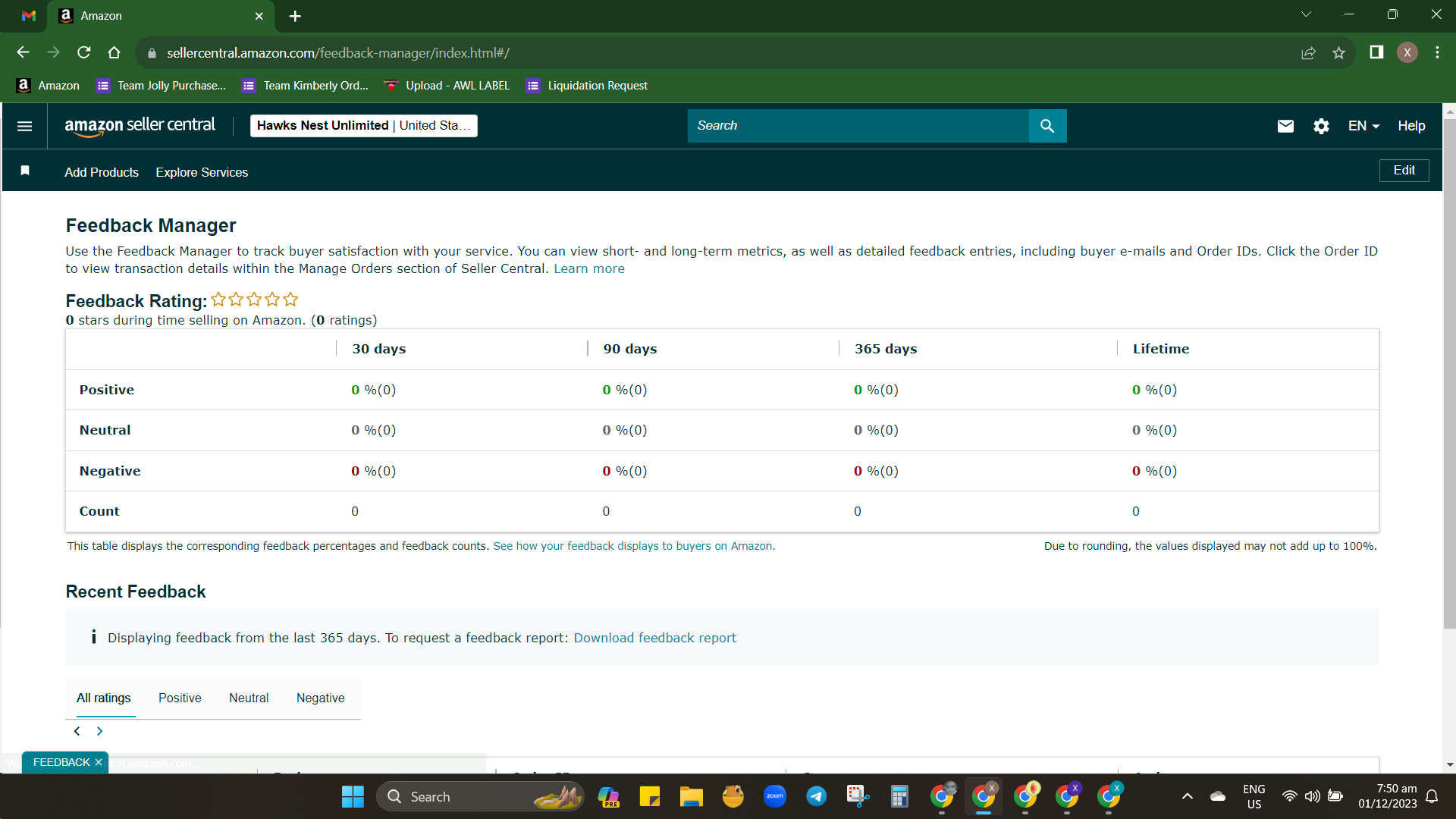
Task: View site information lock icon
Action: pyautogui.click(x=152, y=53)
